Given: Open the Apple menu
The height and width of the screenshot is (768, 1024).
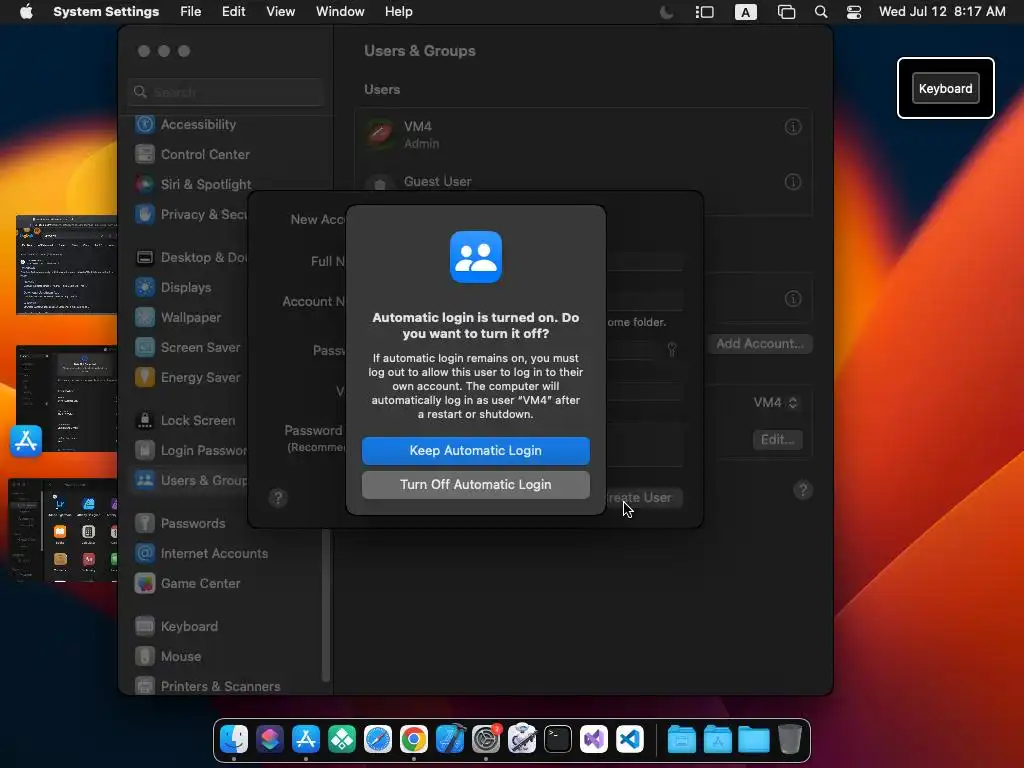Looking at the screenshot, I should coord(26,12).
